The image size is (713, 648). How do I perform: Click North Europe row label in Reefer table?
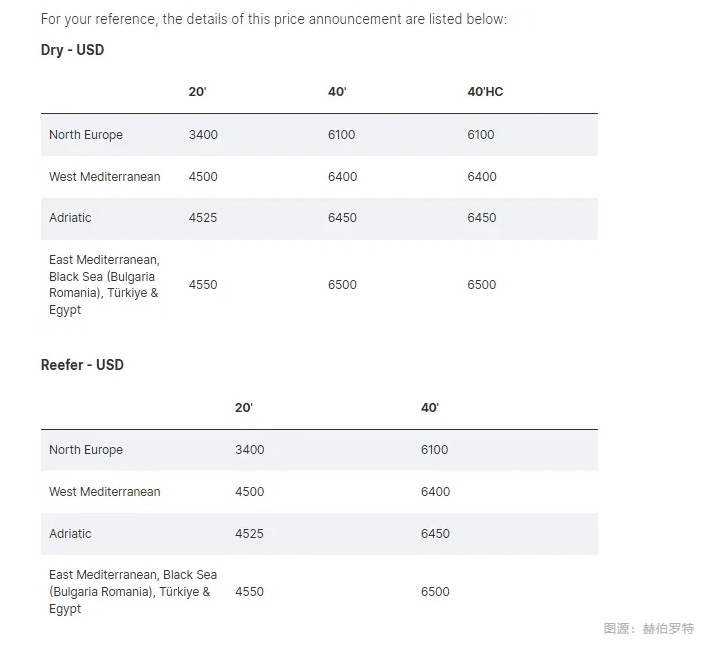(86, 450)
